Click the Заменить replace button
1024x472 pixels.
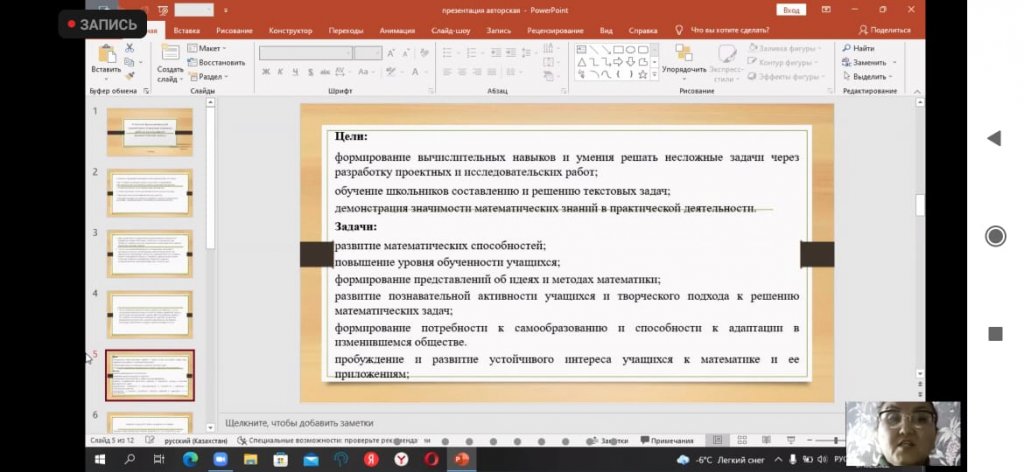click(869, 63)
